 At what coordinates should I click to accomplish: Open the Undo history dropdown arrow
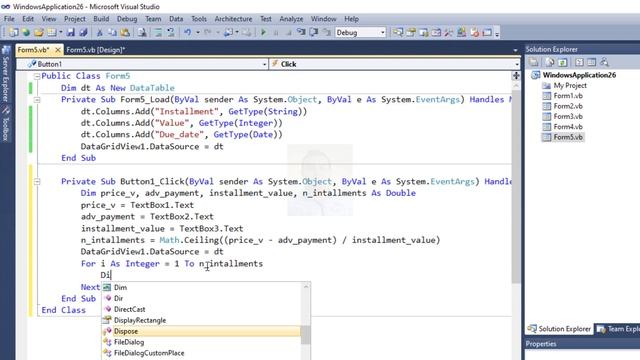pyautogui.click(x=198, y=32)
